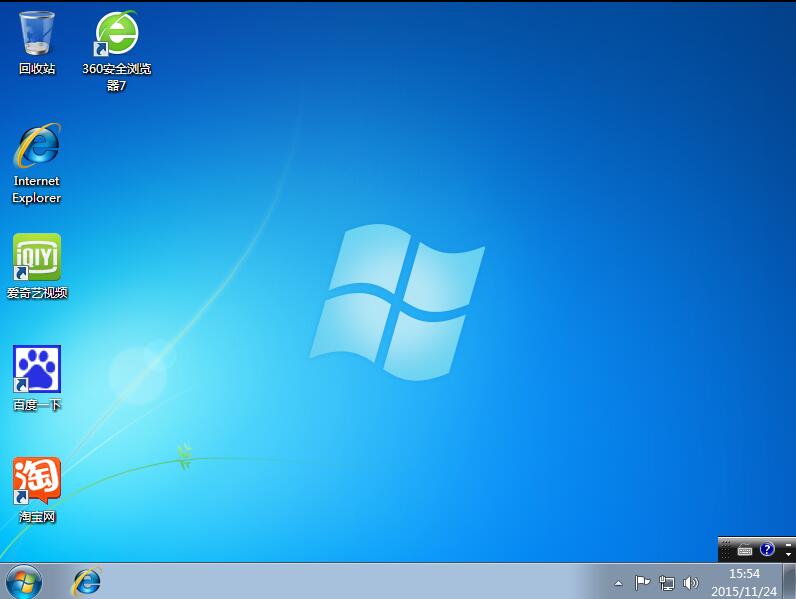The image size is (796, 599).
Task: Click the network connection tray icon
Action: (x=666, y=582)
